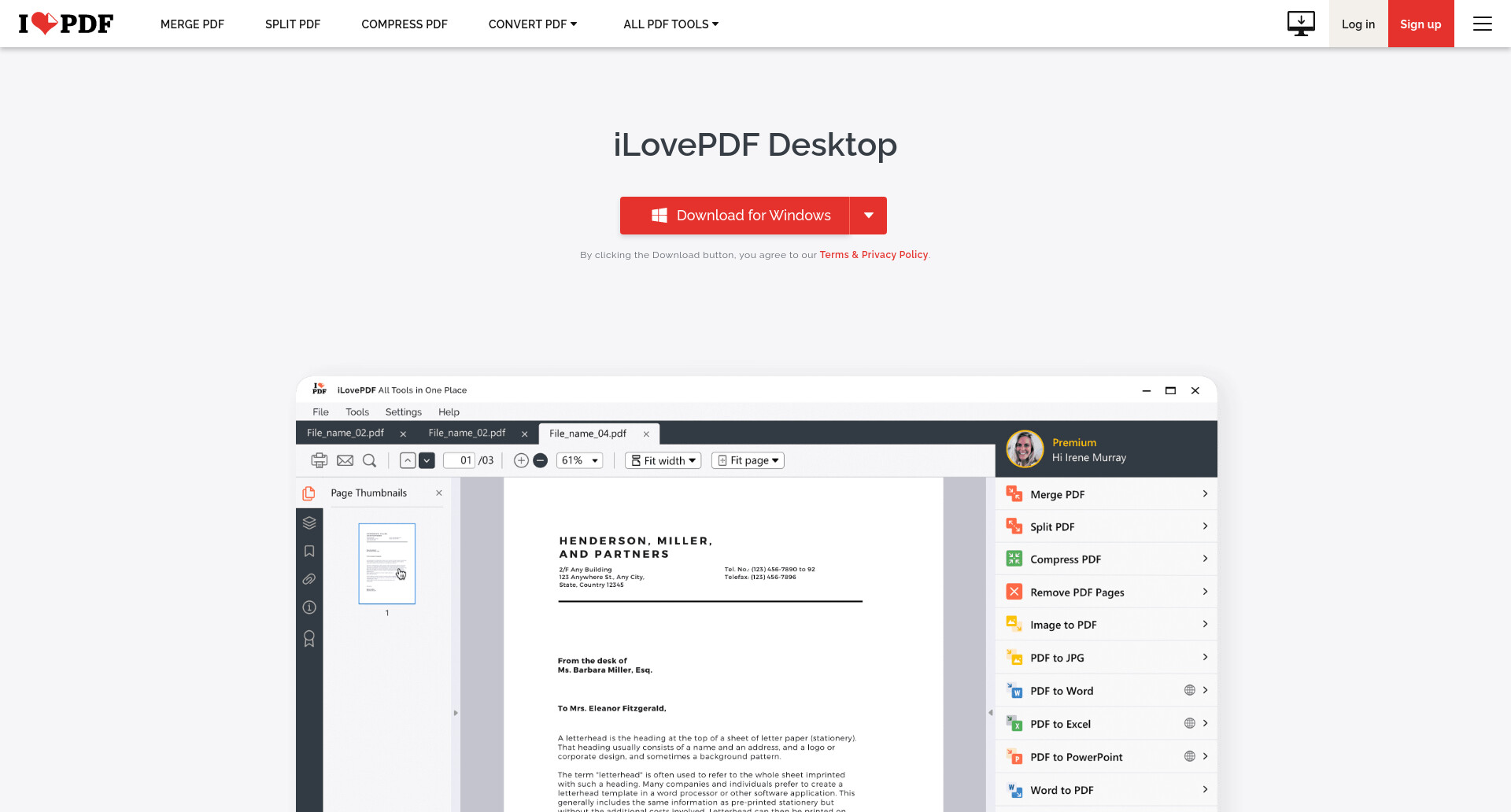Click the print icon in the toolbar
Screen dimensions: 1511x812
pos(319,460)
